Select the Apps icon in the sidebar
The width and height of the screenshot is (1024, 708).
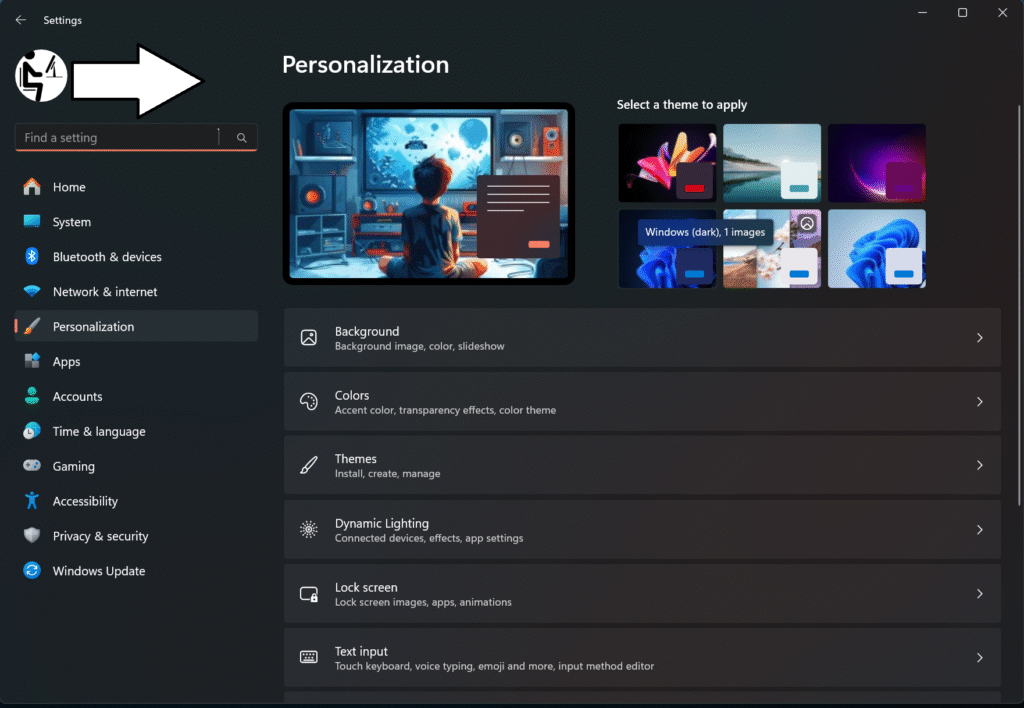[31, 361]
